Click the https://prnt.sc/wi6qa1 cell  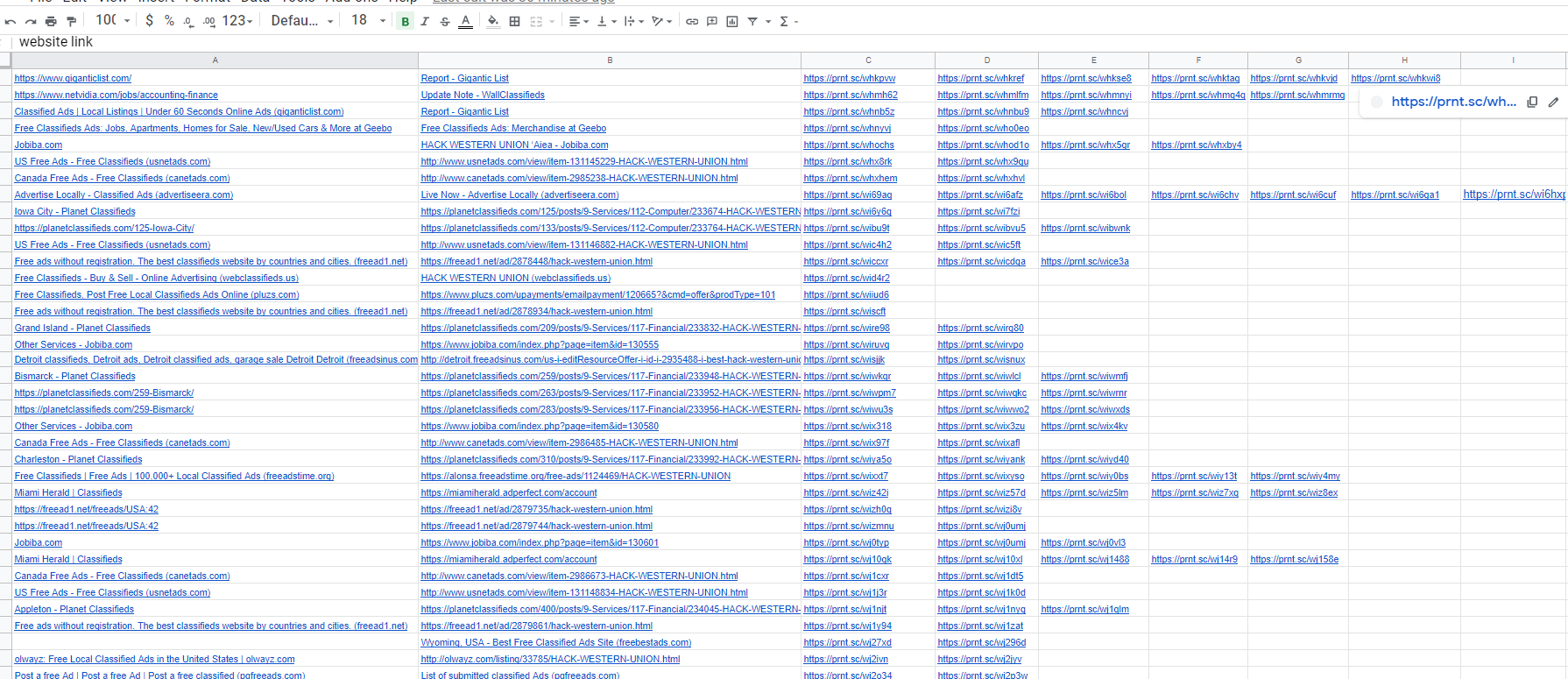pos(1404,195)
